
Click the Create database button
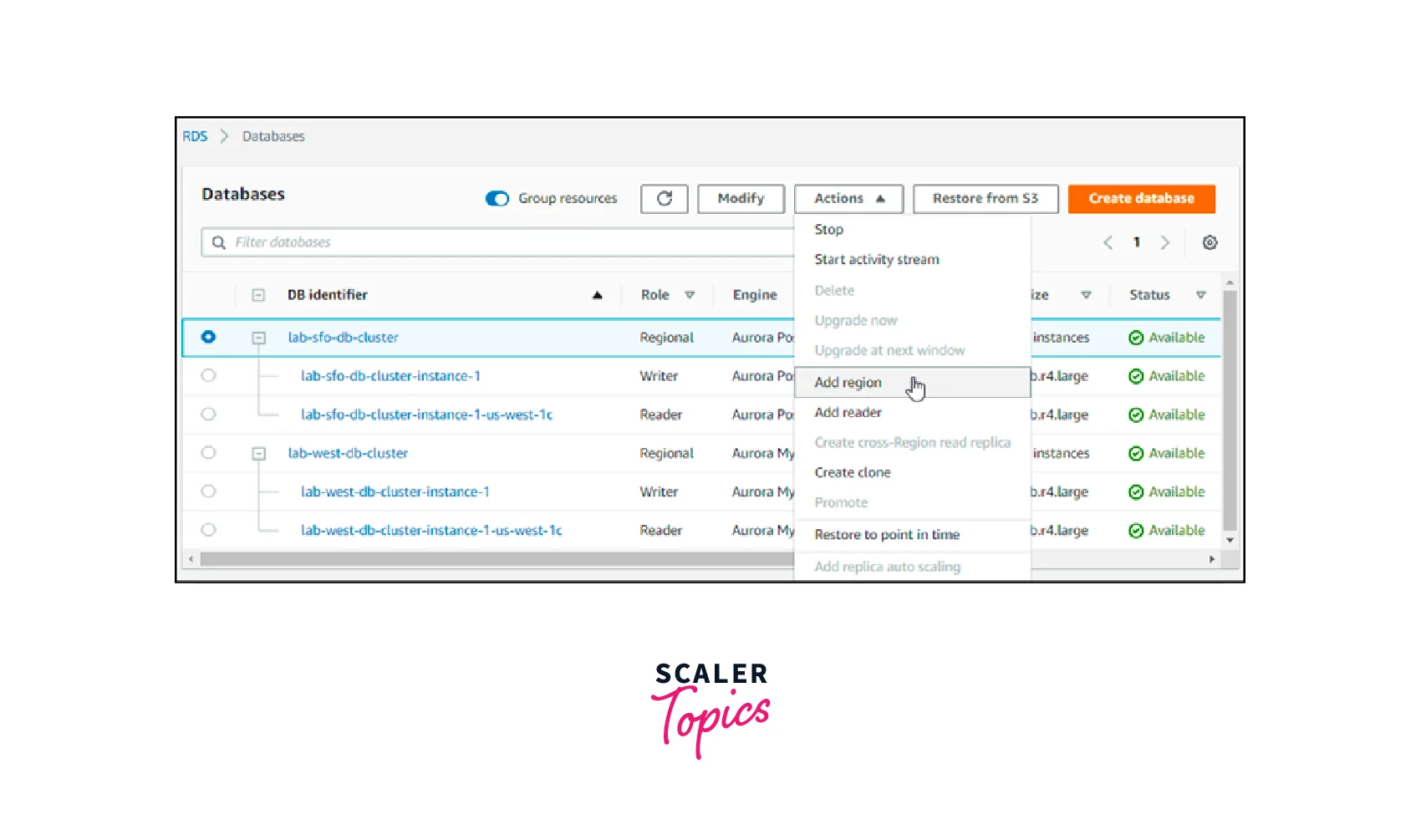[x=1140, y=199]
